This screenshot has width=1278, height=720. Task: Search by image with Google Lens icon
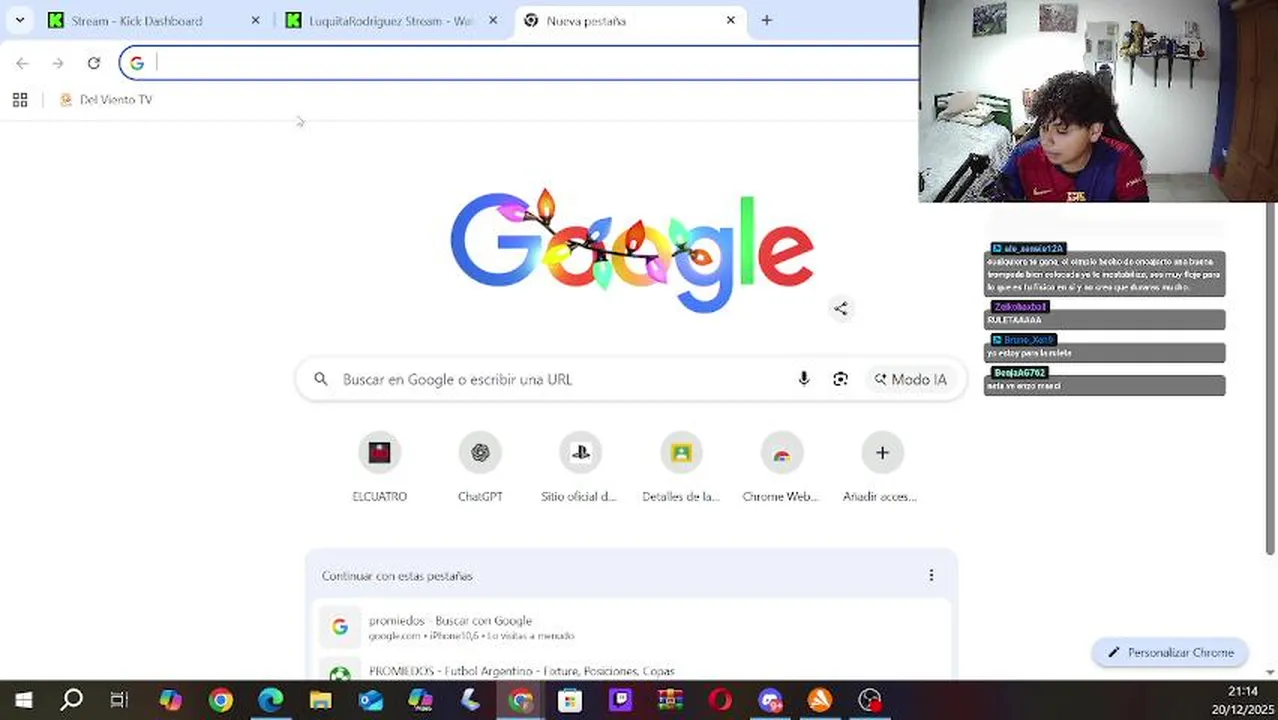pos(840,379)
